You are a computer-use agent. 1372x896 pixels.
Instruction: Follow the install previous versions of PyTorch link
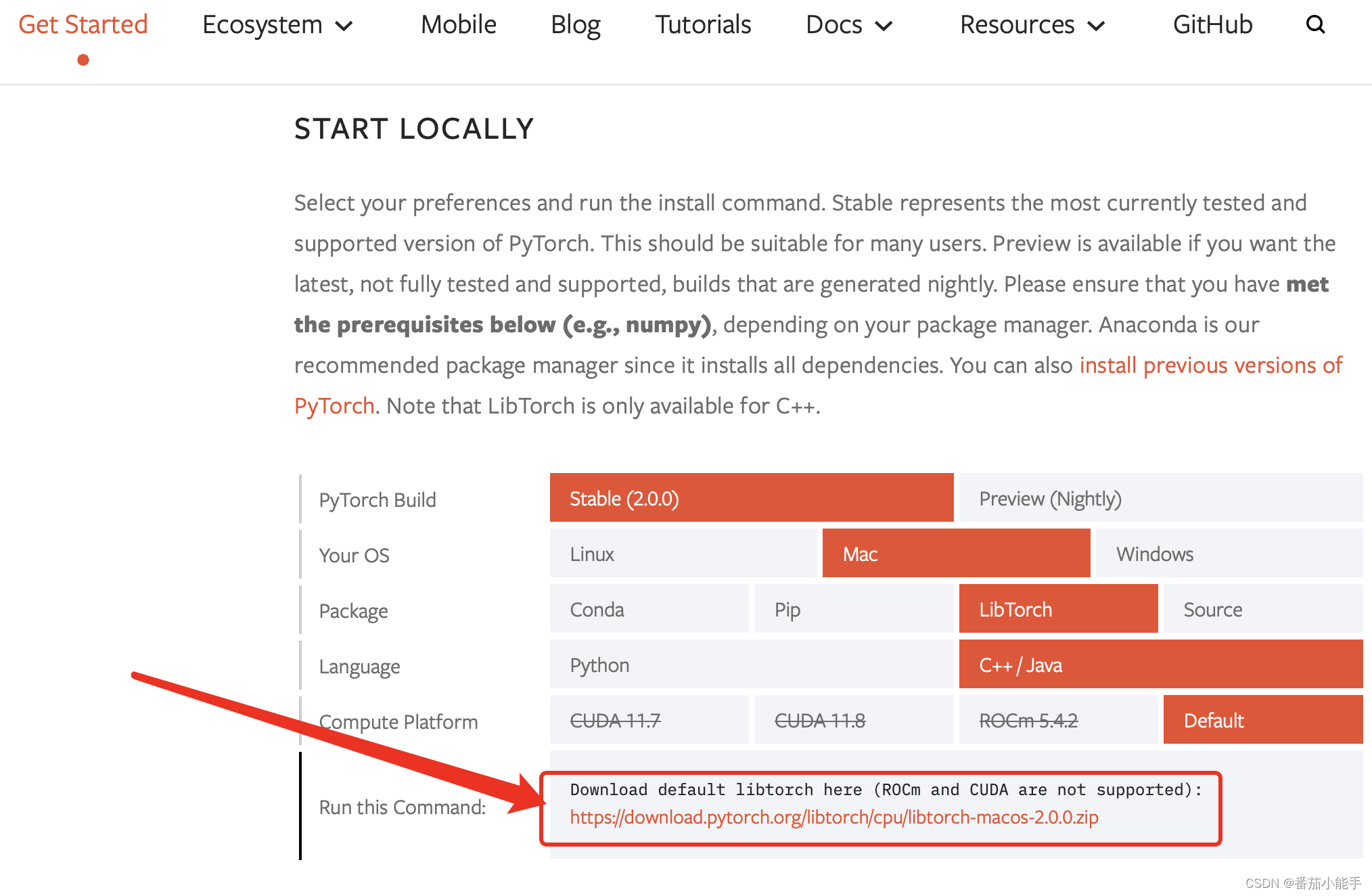1211,365
